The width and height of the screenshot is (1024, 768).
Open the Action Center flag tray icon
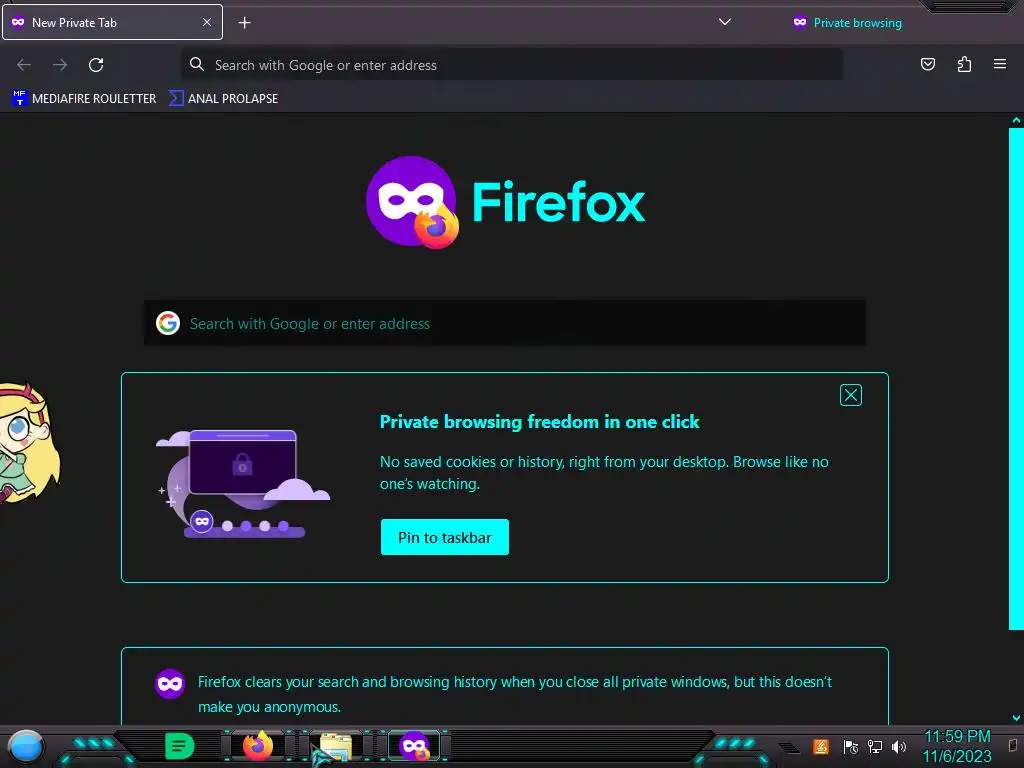click(850, 746)
